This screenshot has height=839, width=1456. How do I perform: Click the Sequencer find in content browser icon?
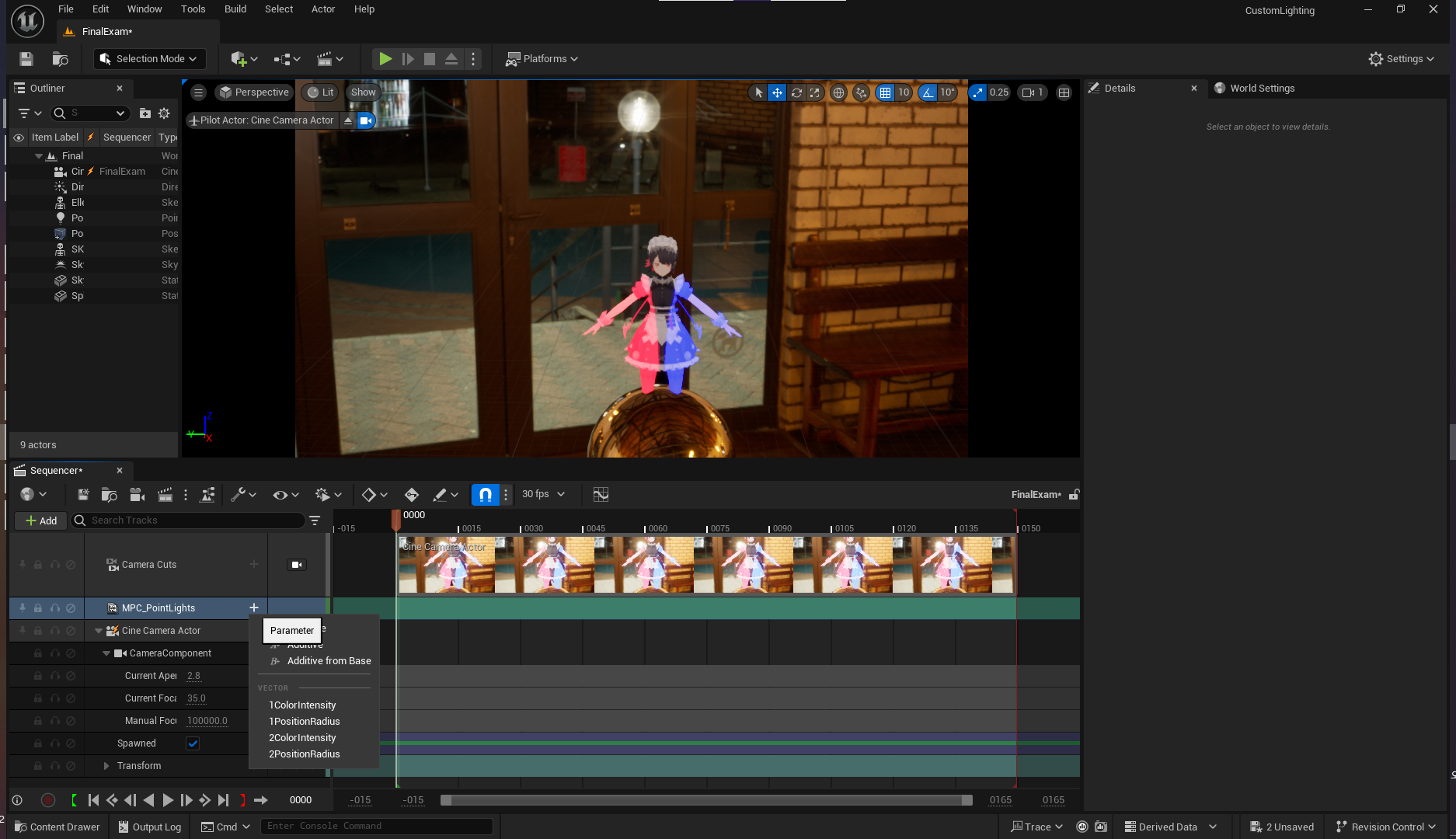point(109,495)
